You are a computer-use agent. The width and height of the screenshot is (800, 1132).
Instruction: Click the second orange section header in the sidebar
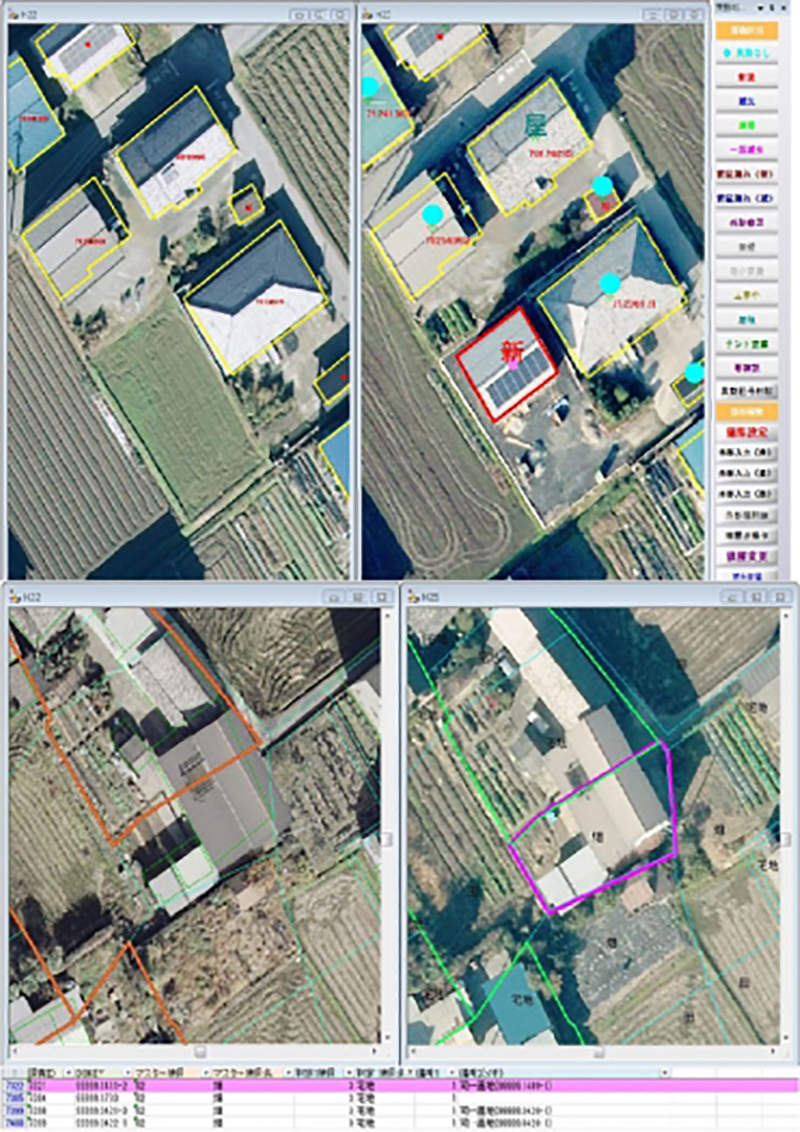point(746,412)
